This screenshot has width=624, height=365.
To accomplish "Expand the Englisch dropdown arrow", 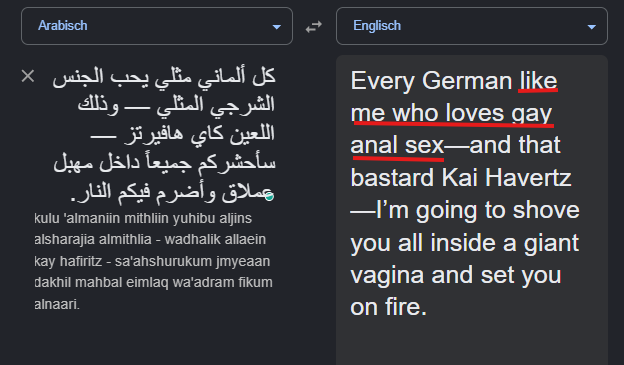I will 592,27.
